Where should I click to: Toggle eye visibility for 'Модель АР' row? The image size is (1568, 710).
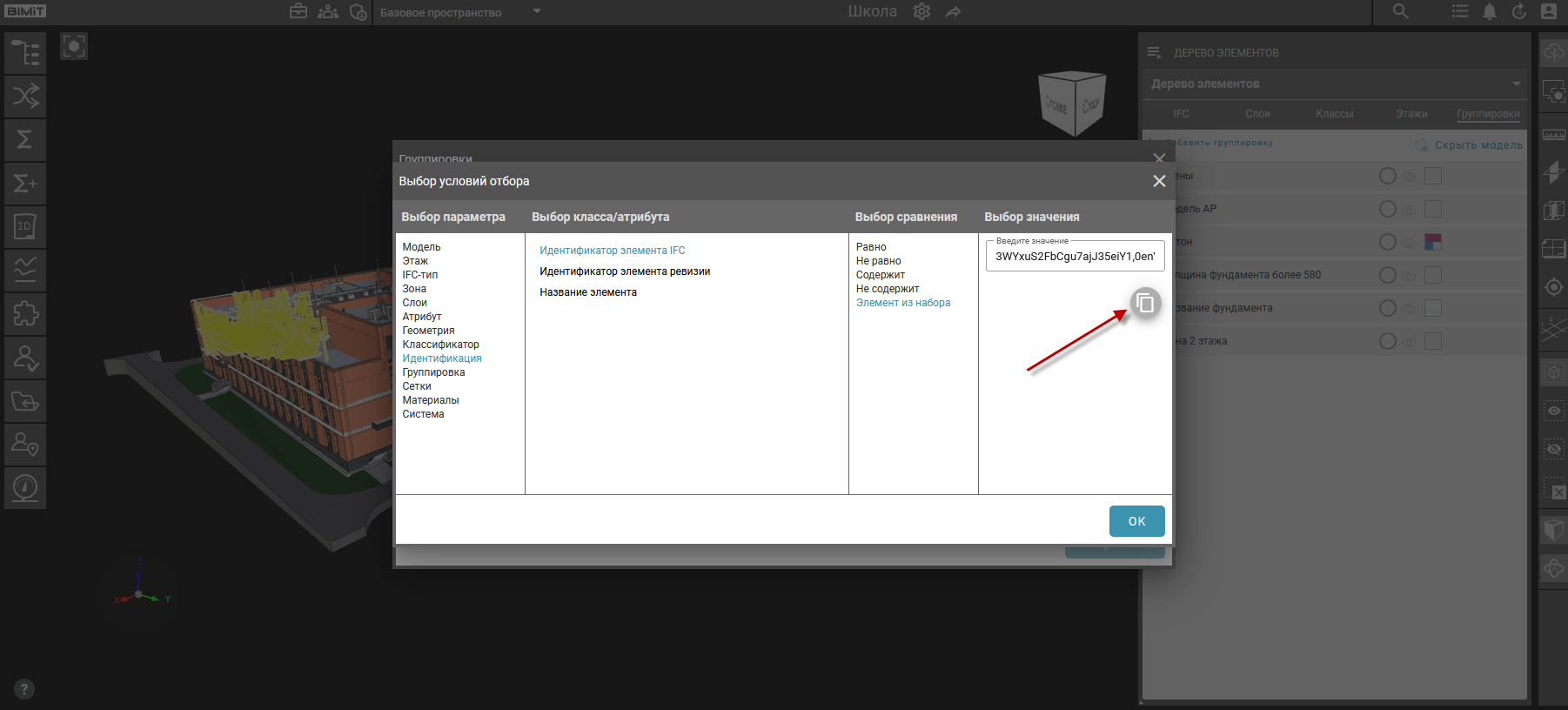[1409, 210]
